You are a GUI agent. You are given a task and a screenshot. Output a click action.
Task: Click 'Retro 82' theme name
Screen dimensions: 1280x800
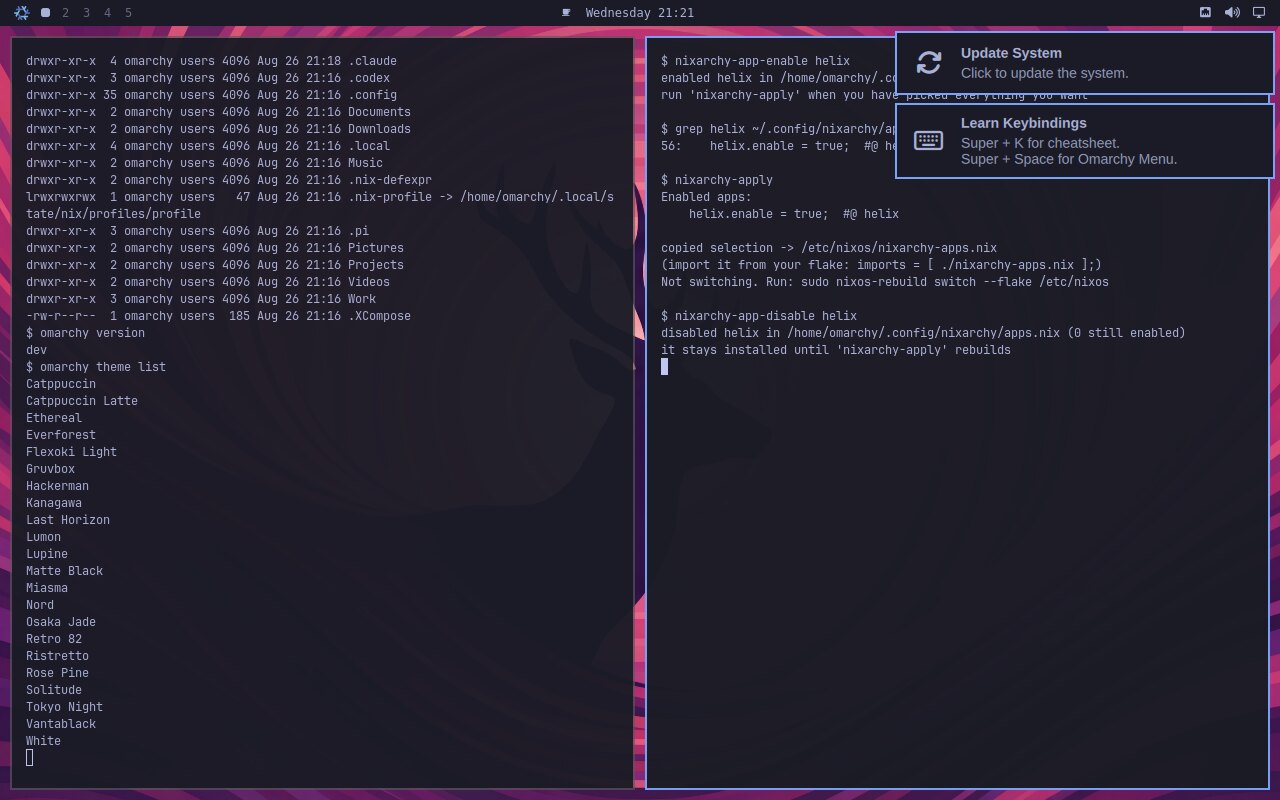click(54, 639)
